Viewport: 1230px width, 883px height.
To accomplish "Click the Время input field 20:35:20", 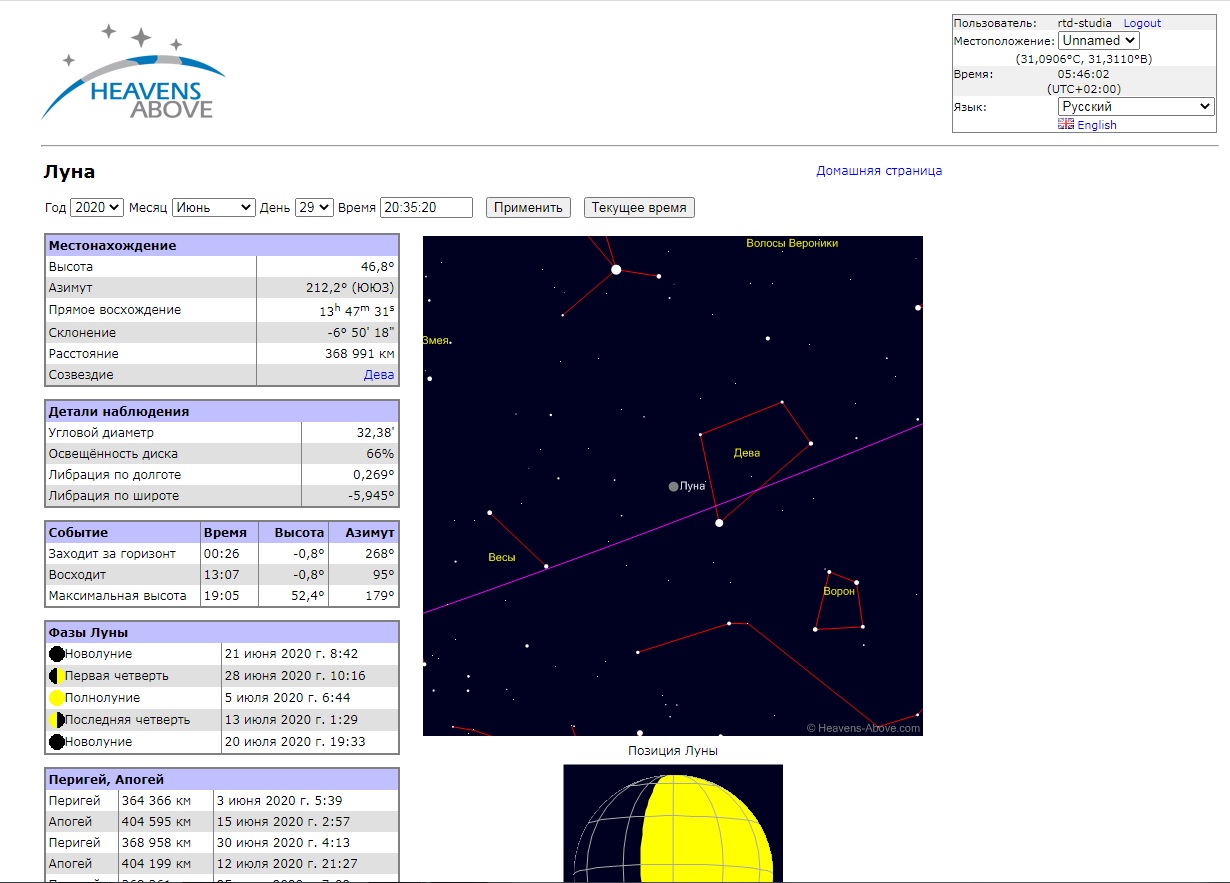I will pos(426,207).
